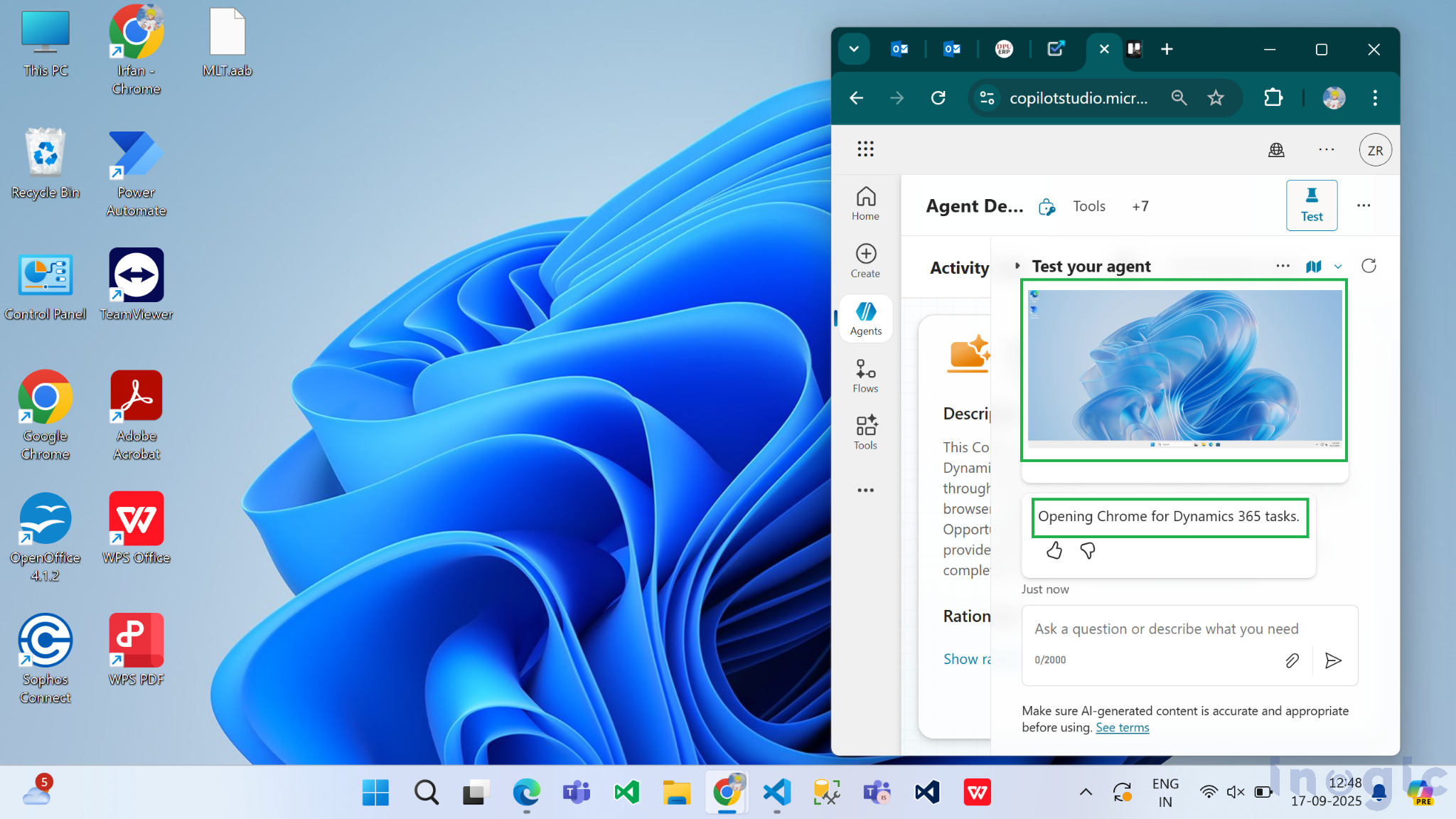Viewport: 1456px width, 819px height.
Task: Open Flows in Copilot Studio sidebar
Action: [x=865, y=376]
